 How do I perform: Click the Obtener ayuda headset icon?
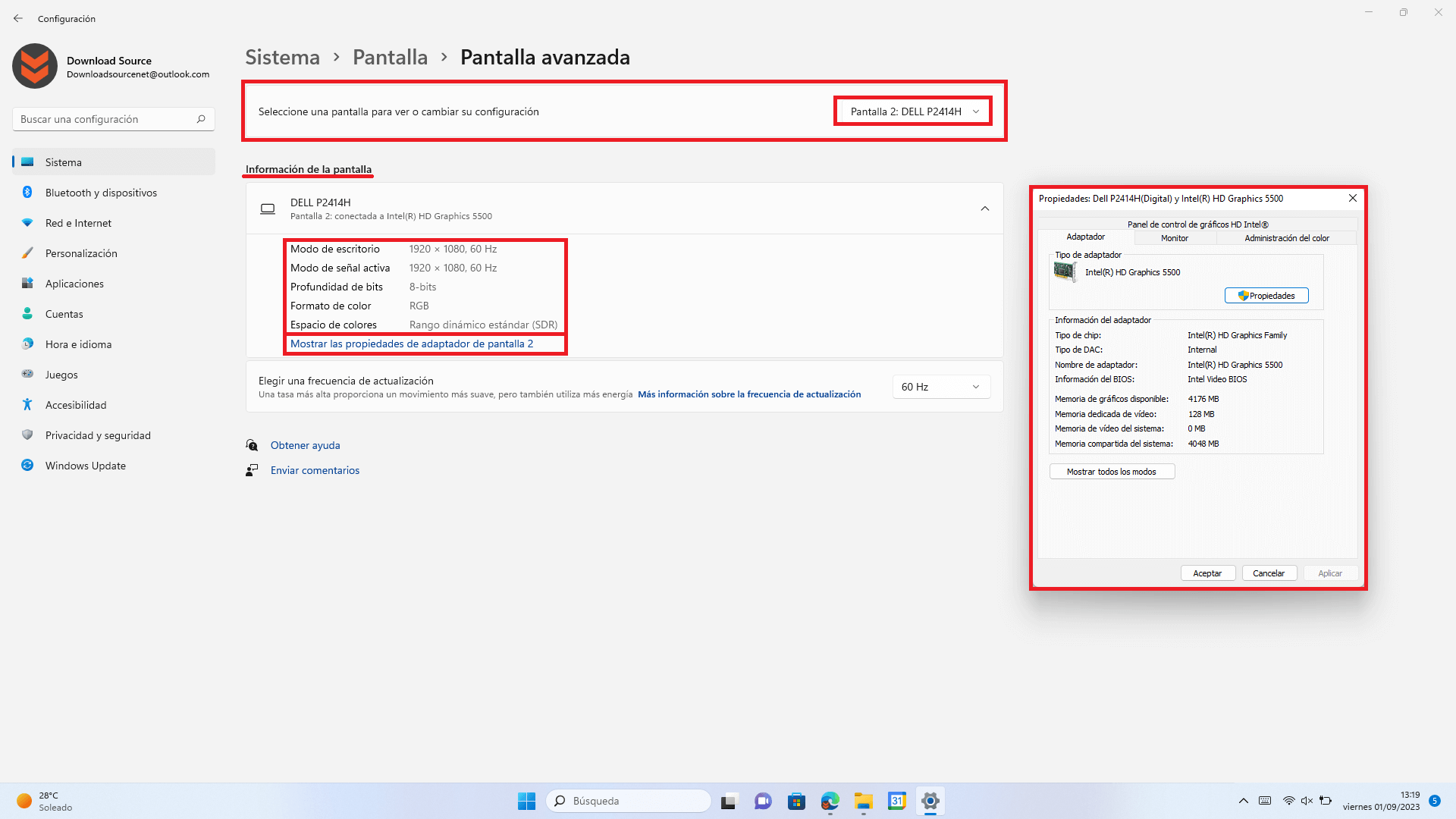pyautogui.click(x=252, y=445)
